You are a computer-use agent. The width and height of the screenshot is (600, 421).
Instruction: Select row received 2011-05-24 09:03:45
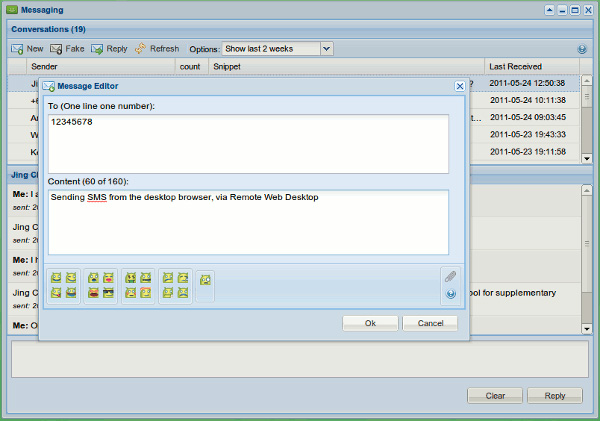pos(294,117)
